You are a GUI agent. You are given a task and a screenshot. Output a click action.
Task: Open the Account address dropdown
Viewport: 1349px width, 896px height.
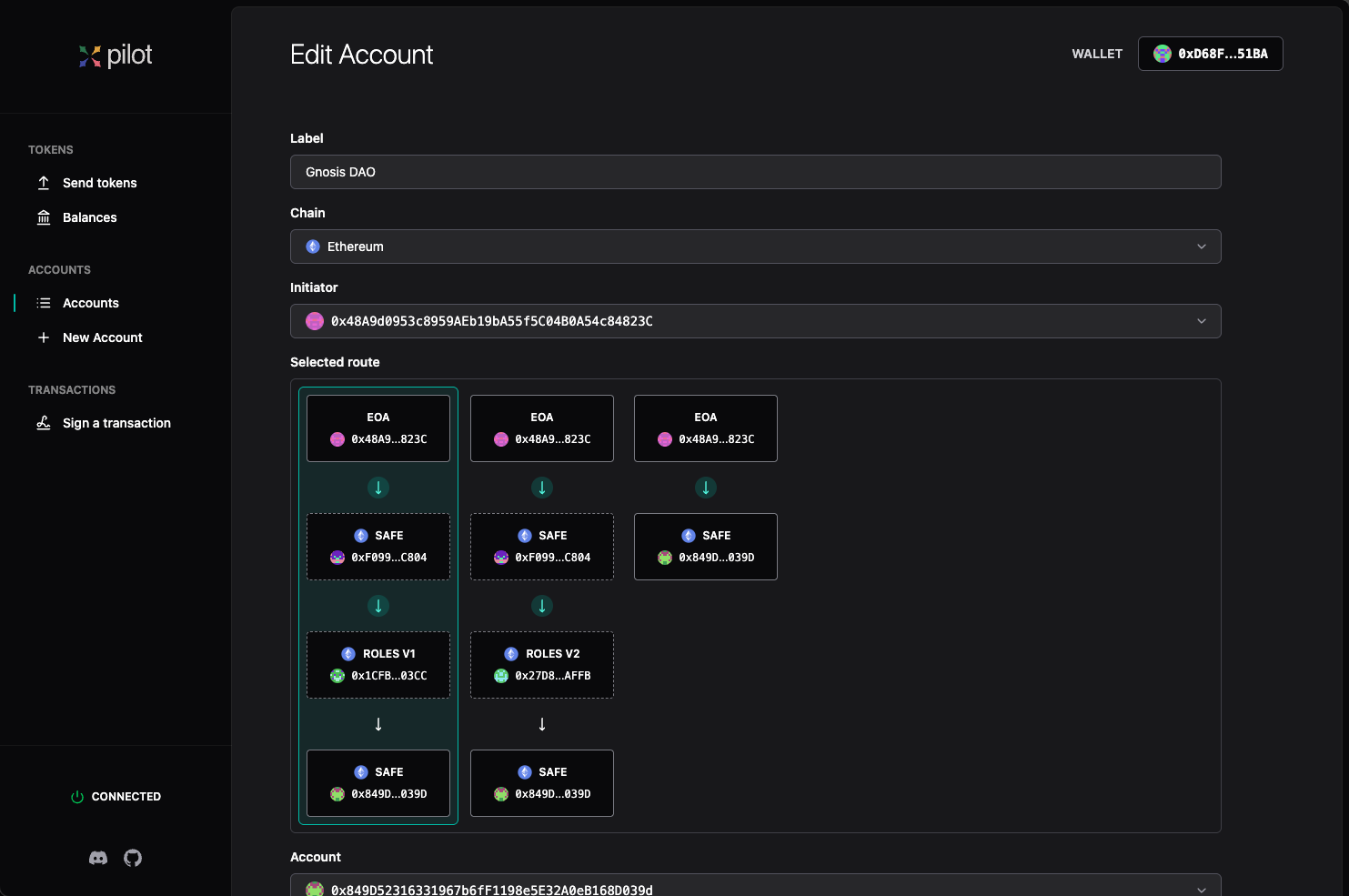(755, 887)
